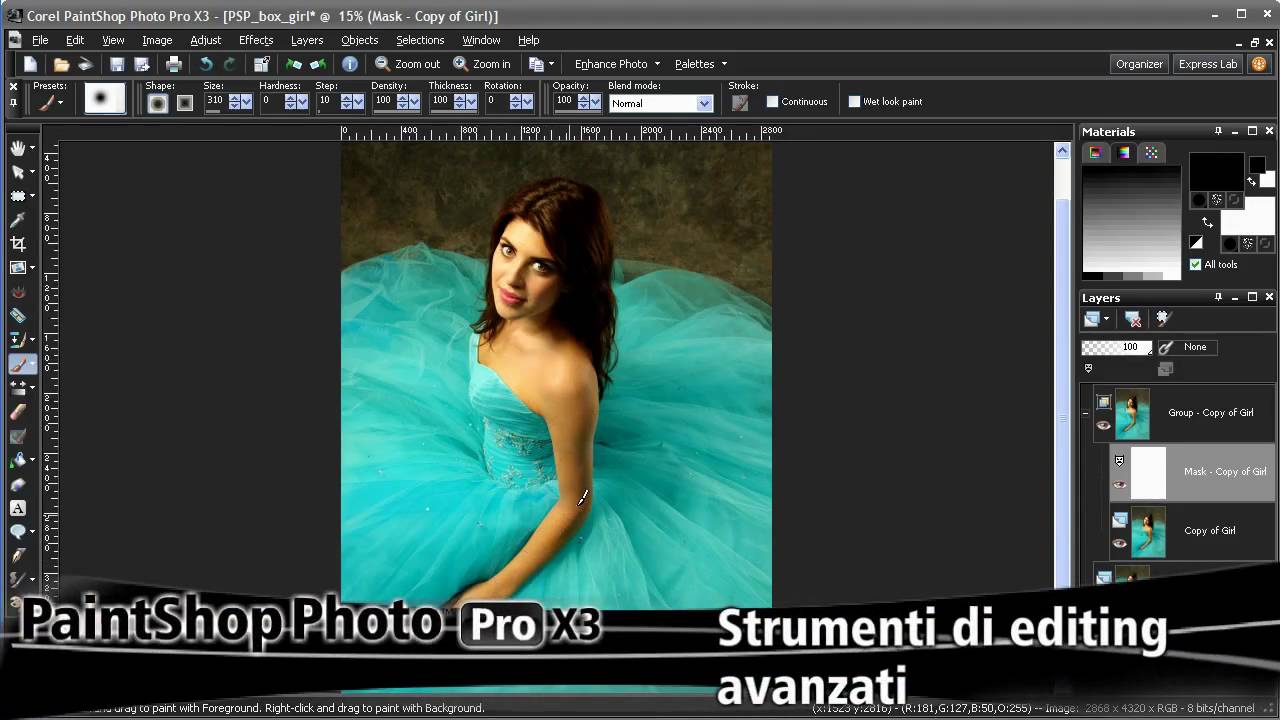This screenshot has height=720, width=1280.
Task: Enable the Wet look paint checkbox
Action: click(x=854, y=102)
